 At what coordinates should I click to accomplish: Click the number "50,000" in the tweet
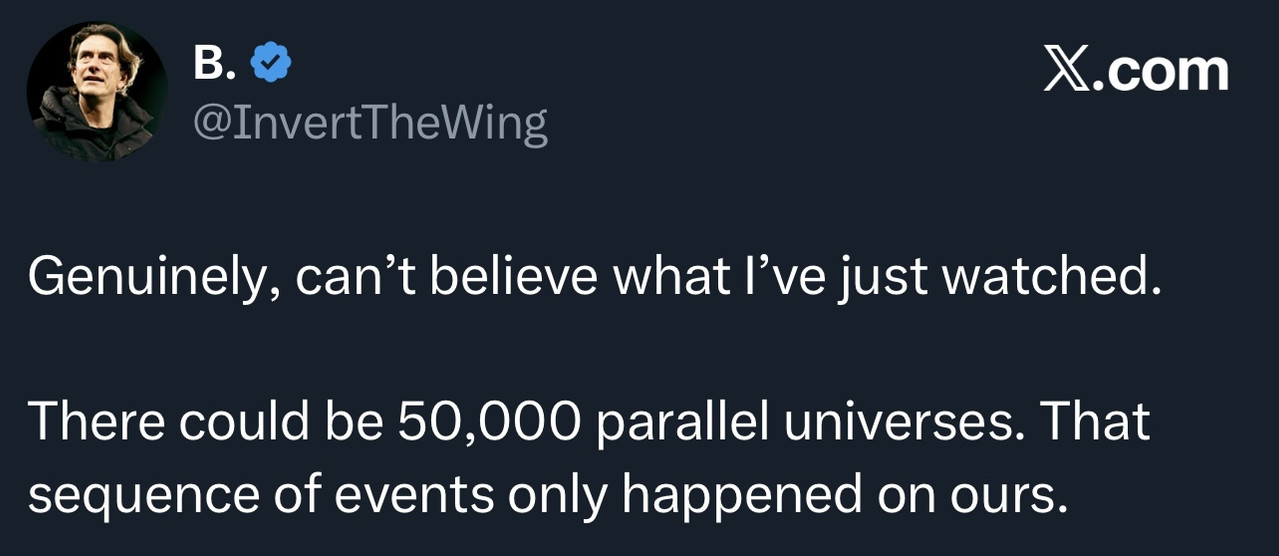point(489,423)
